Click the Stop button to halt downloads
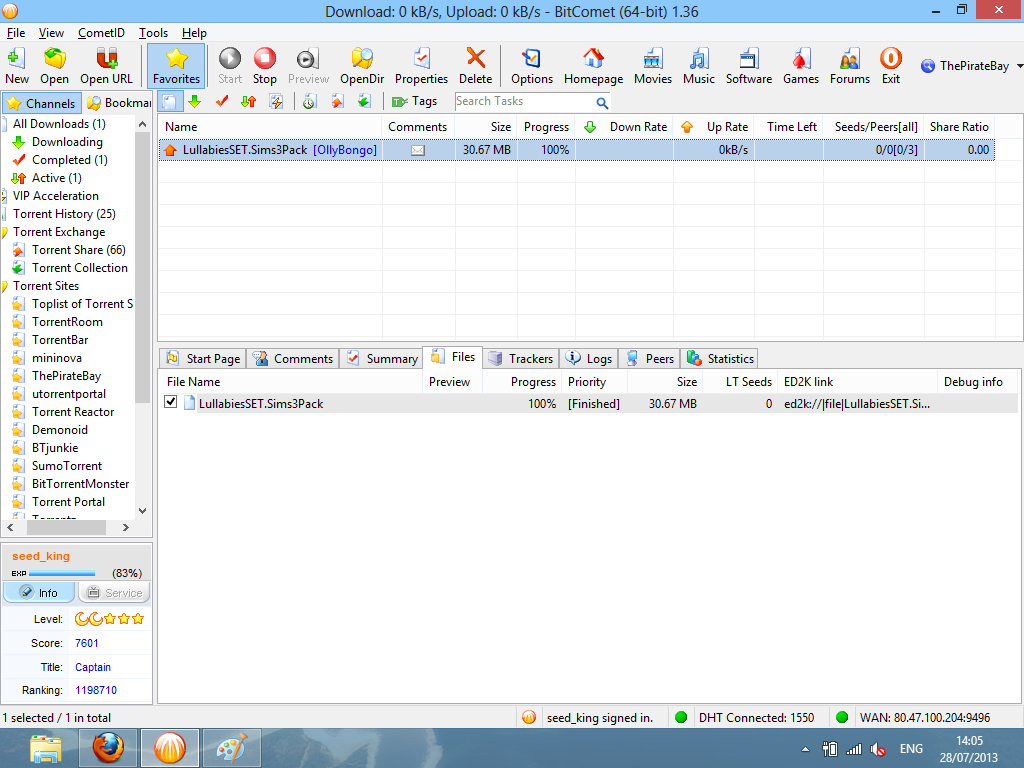 coord(264,65)
